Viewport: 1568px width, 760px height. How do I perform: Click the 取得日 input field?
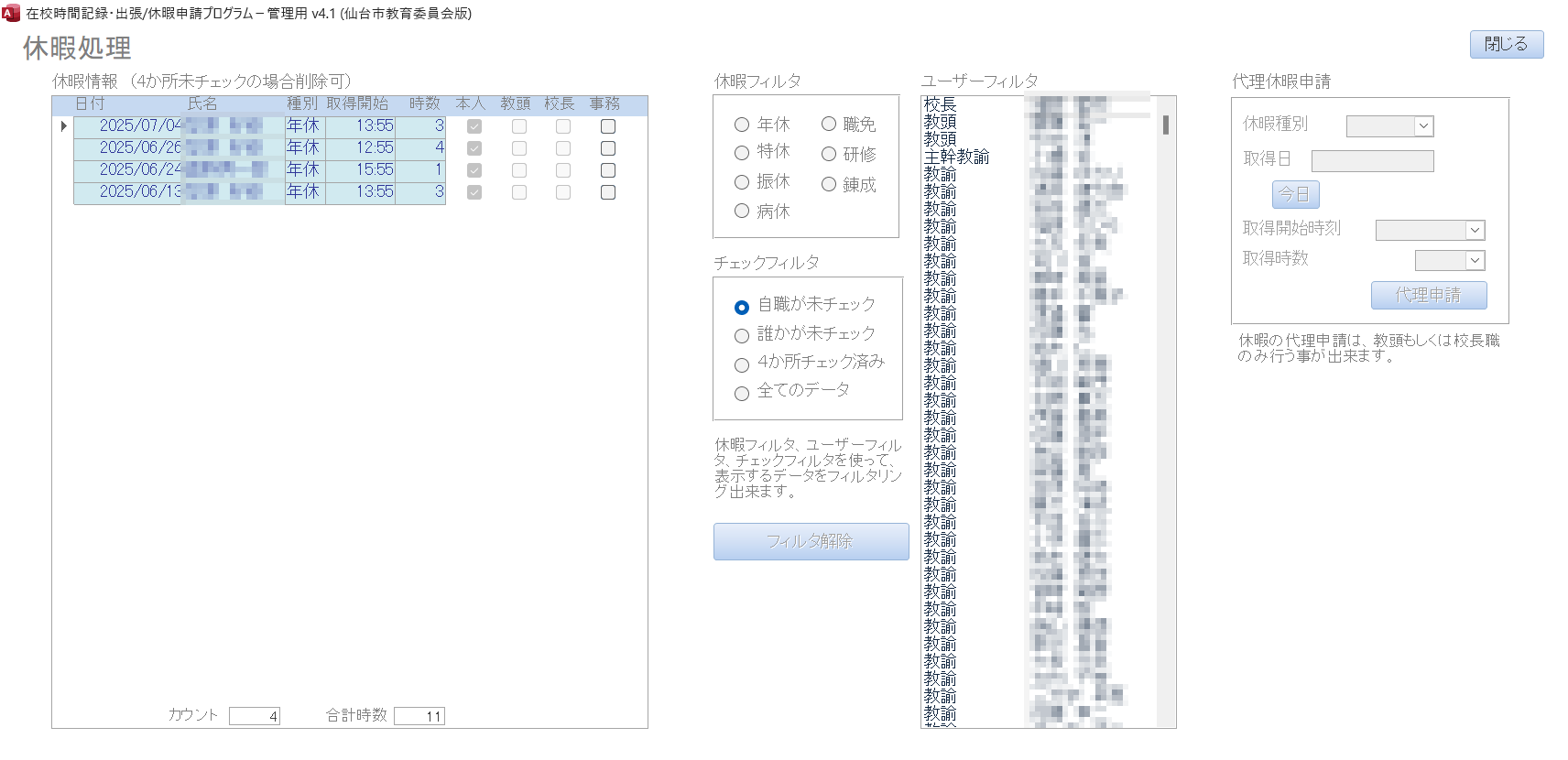[1372, 161]
